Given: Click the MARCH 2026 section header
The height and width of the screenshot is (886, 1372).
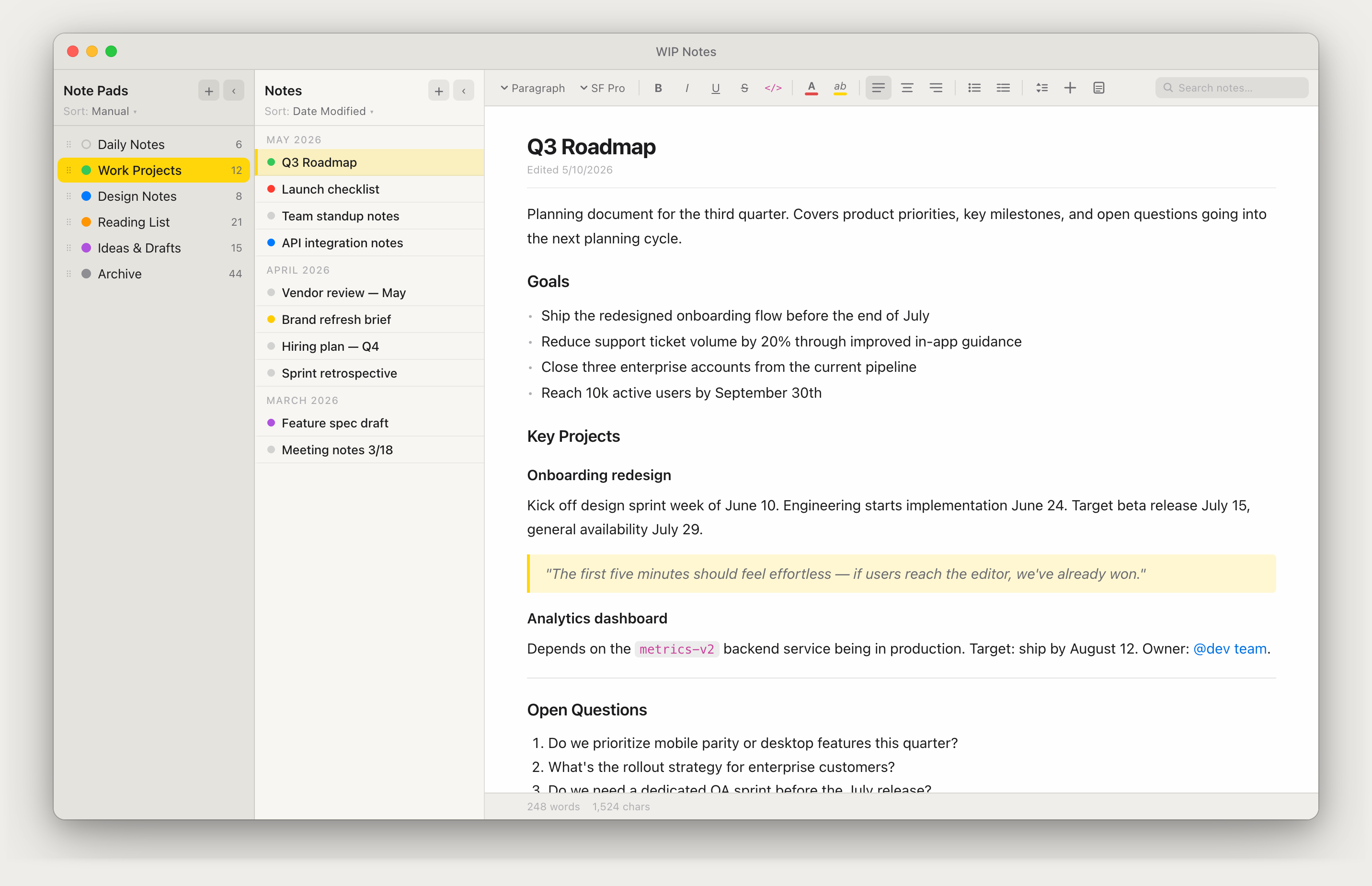Looking at the screenshot, I should 302,401.
